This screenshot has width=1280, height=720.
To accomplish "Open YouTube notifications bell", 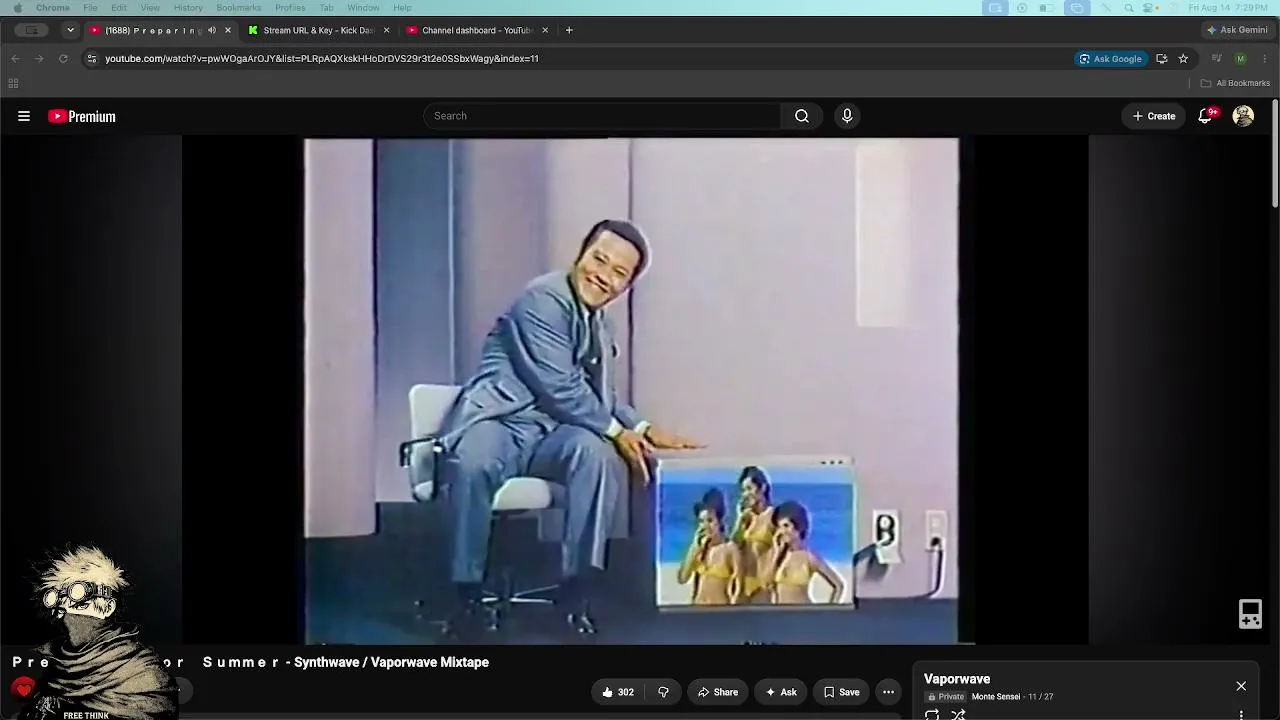I will pos(1206,116).
